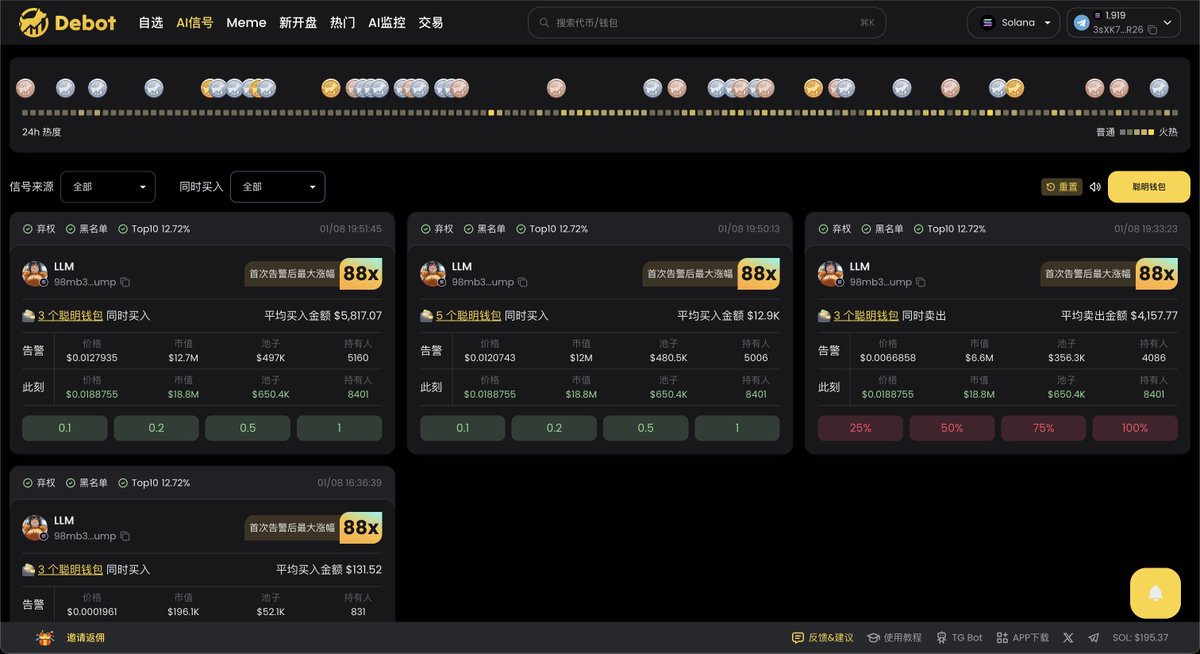Buy 0.5 in the 19:51:45 card

248,428
